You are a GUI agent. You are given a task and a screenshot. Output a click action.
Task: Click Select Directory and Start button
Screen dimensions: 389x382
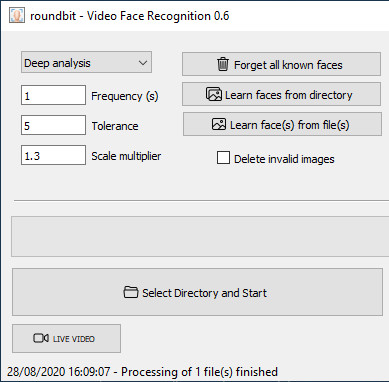pyautogui.click(x=197, y=292)
